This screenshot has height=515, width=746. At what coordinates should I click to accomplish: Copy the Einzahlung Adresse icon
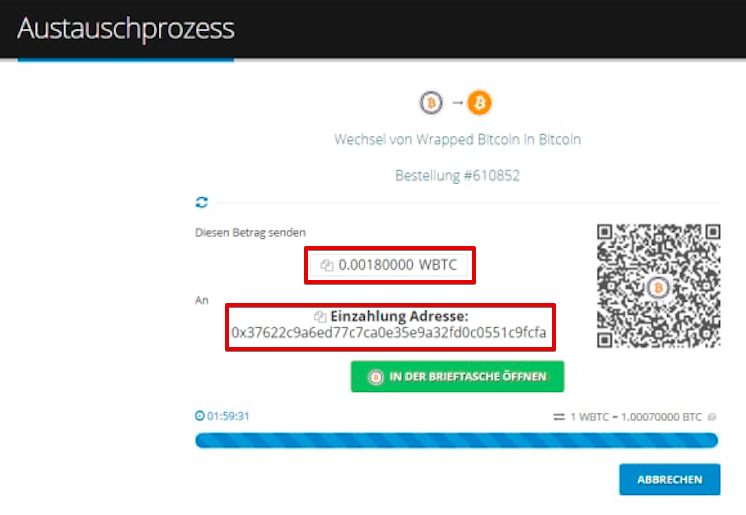(x=320, y=316)
